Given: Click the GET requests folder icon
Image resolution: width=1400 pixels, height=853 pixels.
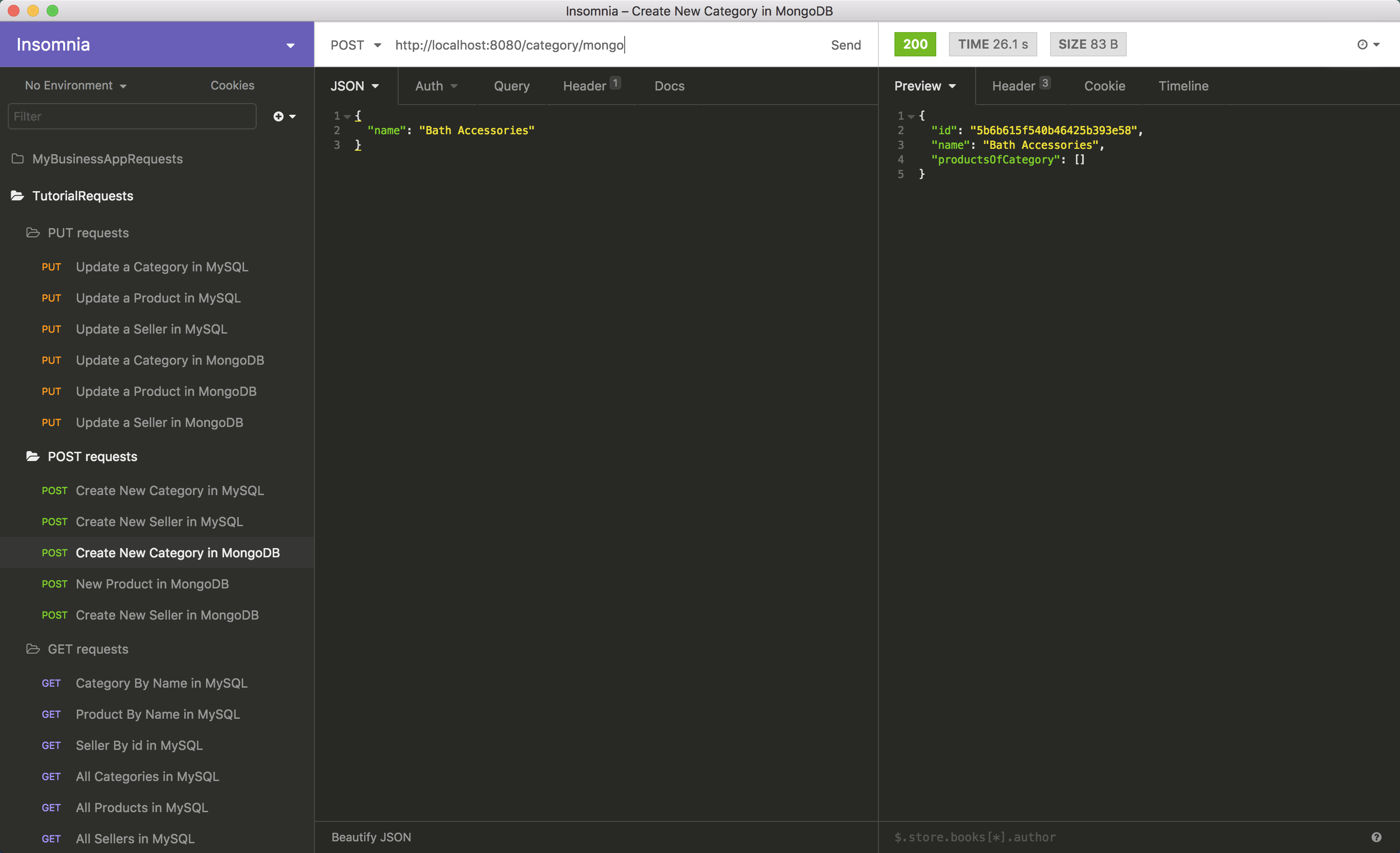Looking at the screenshot, I should click(33, 648).
